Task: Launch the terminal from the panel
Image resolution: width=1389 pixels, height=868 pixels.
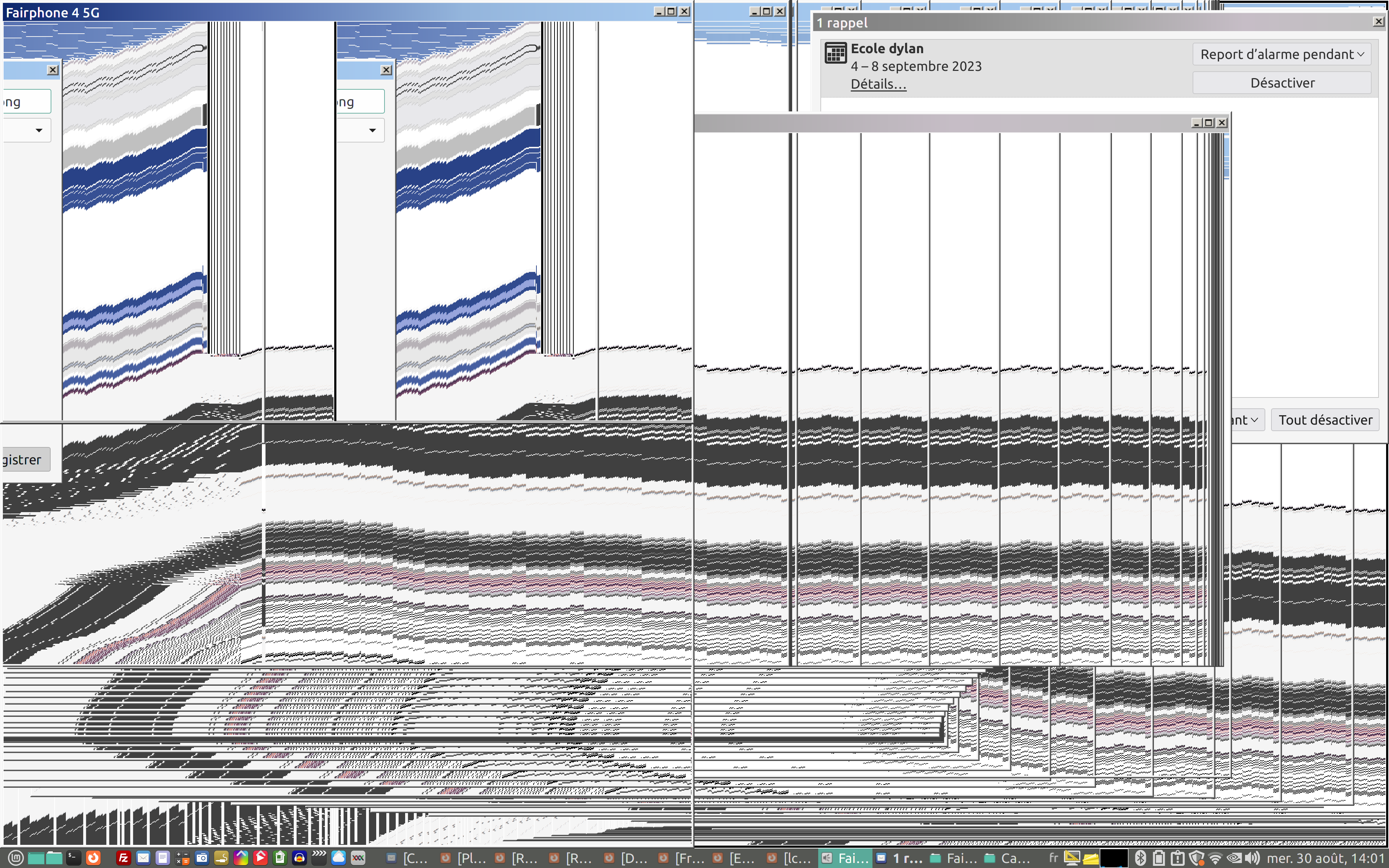Action: tap(73, 858)
